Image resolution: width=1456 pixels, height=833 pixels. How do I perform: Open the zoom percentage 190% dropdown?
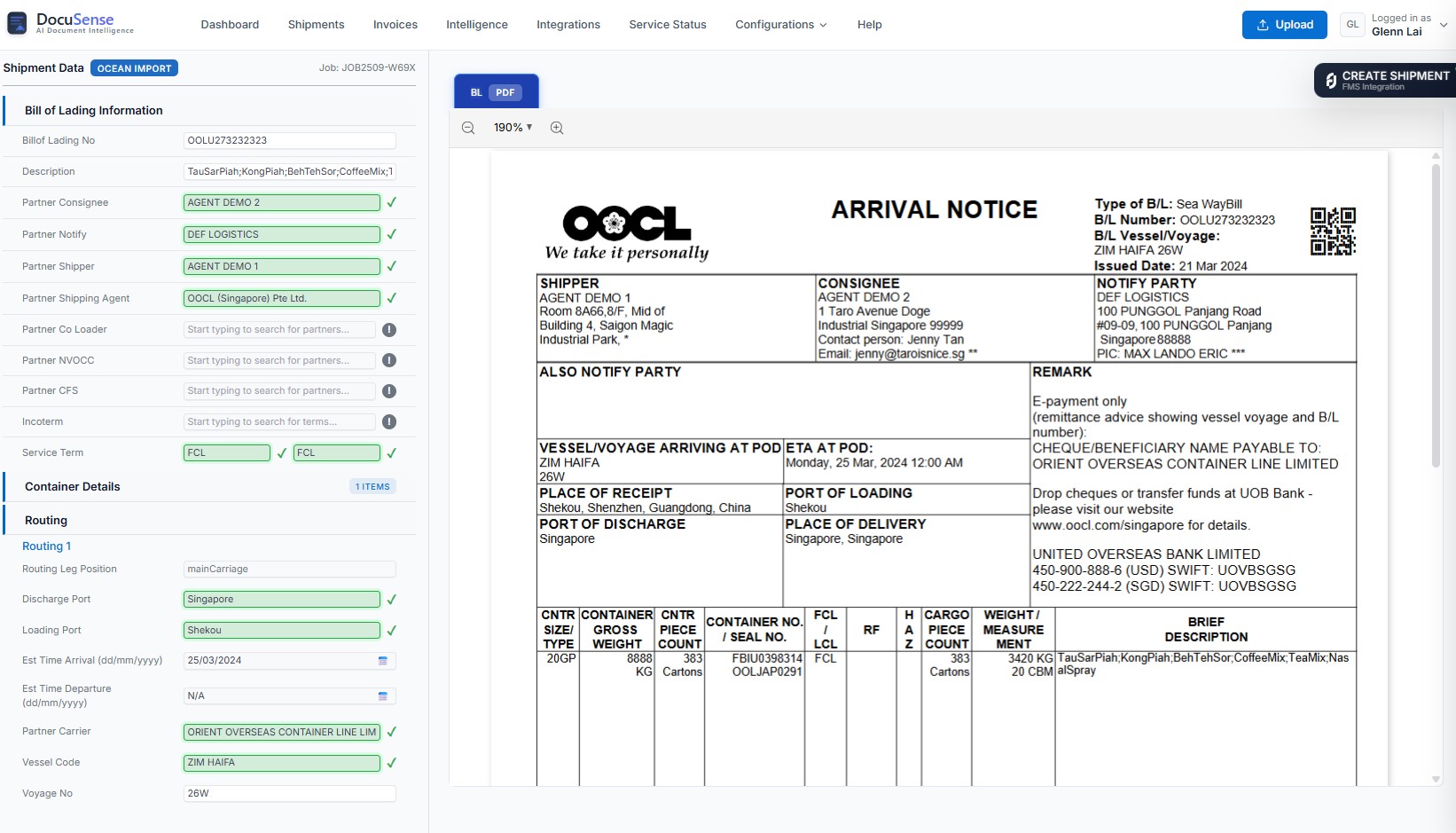(x=513, y=128)
